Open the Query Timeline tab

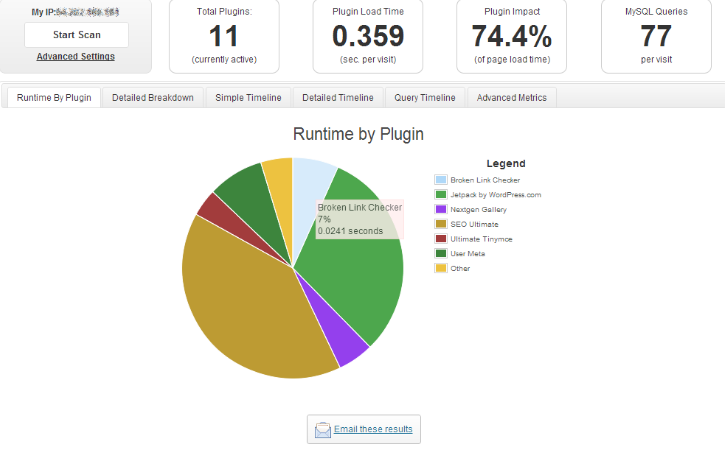point(425,97)
